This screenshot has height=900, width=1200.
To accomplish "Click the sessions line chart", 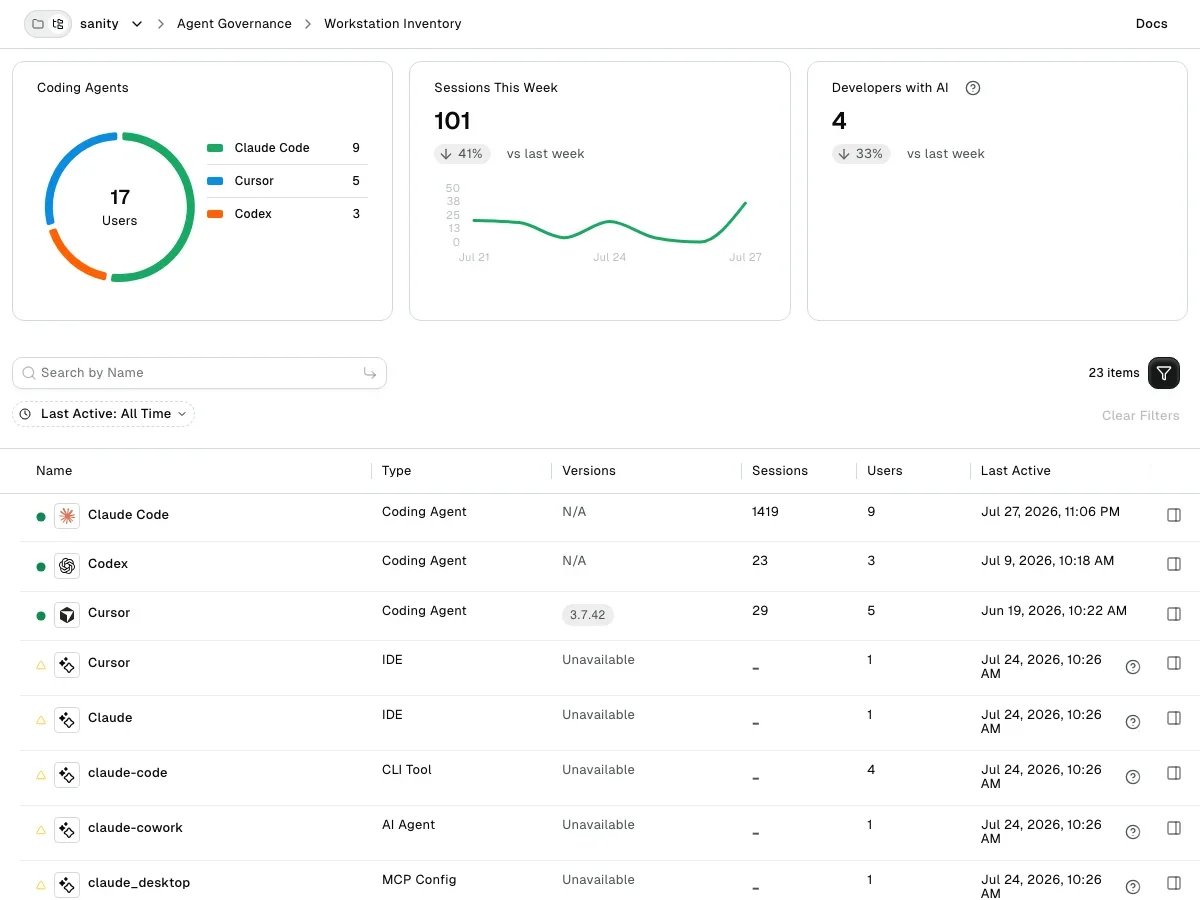I will (609, 221).
